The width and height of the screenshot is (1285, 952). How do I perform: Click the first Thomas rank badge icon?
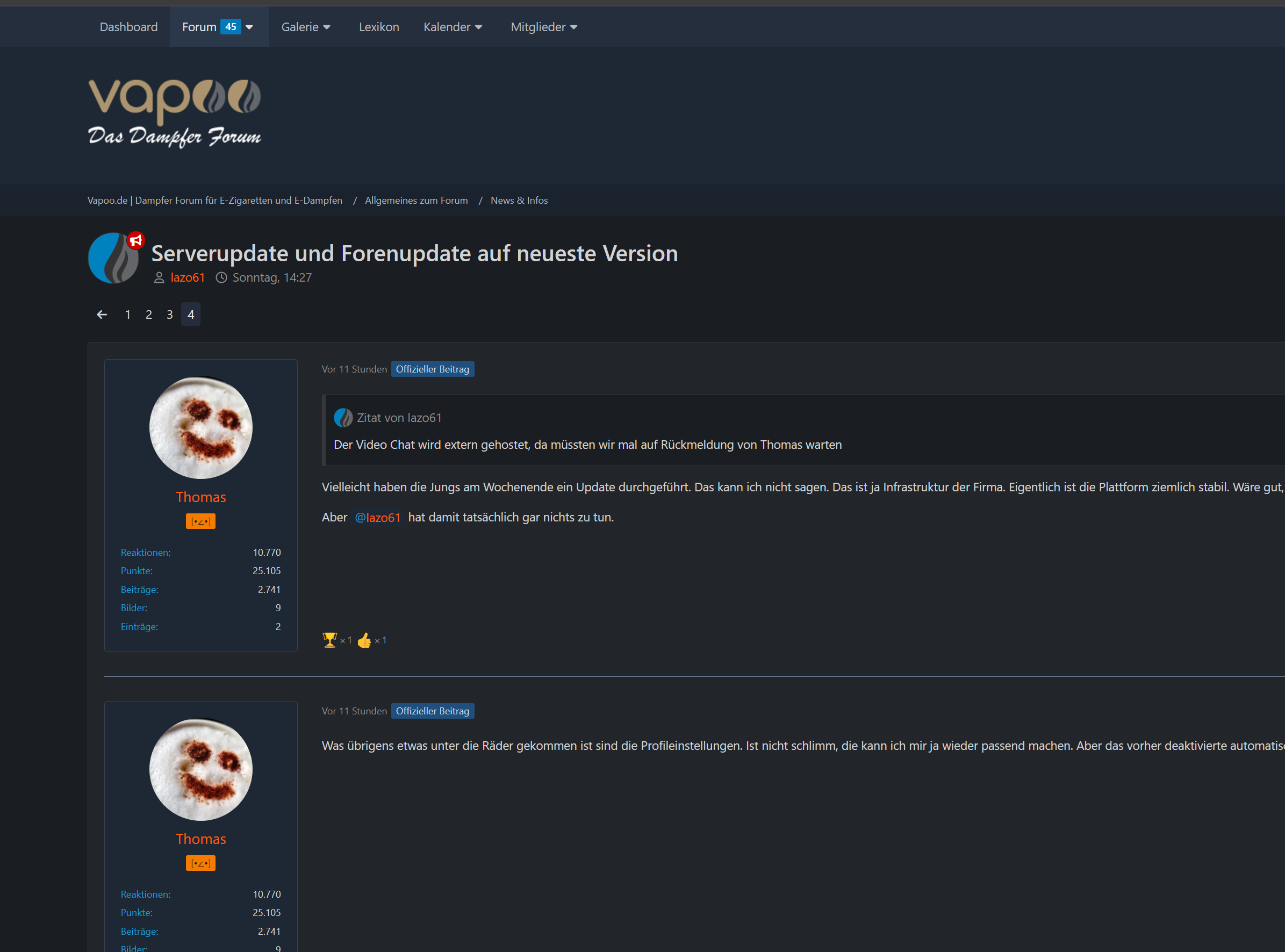pos(200,521)
